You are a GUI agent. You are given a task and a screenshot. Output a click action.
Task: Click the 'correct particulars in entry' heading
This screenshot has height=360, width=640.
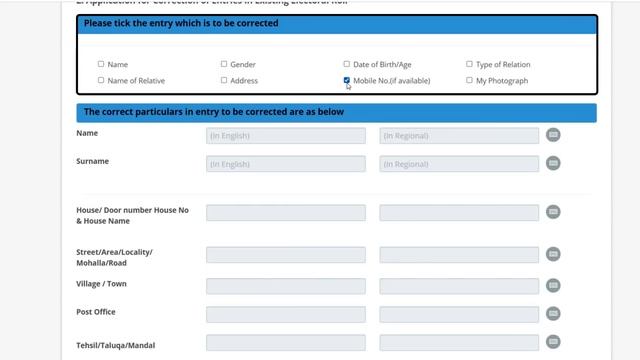pyautogui.click(x=214, y=112)
